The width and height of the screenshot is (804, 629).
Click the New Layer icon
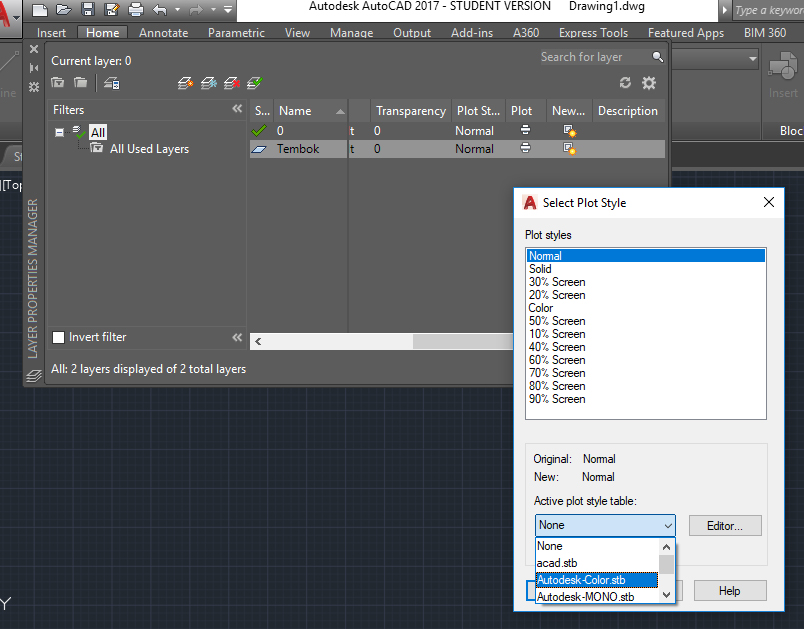[185, 83]
